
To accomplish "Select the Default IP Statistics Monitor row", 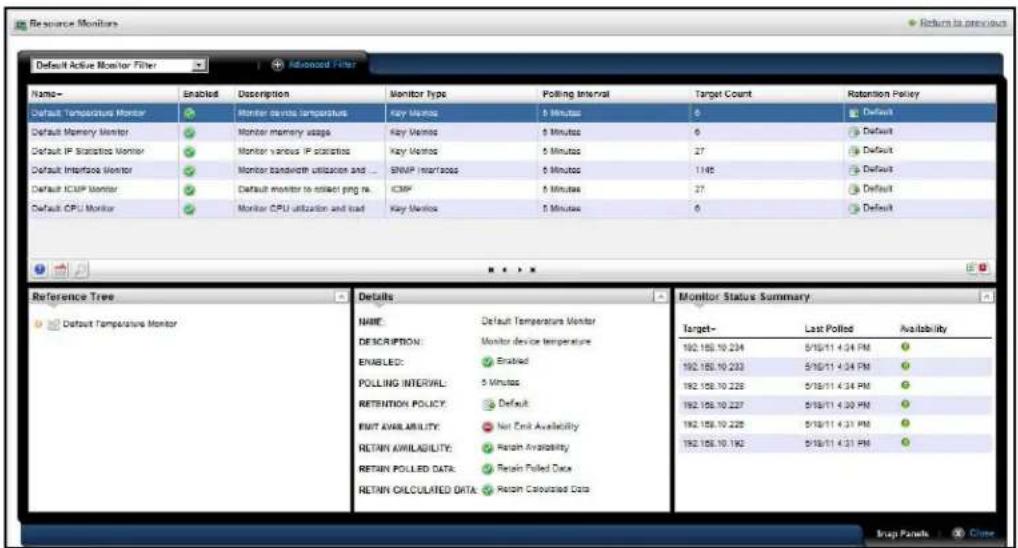I will pos(512,151).
